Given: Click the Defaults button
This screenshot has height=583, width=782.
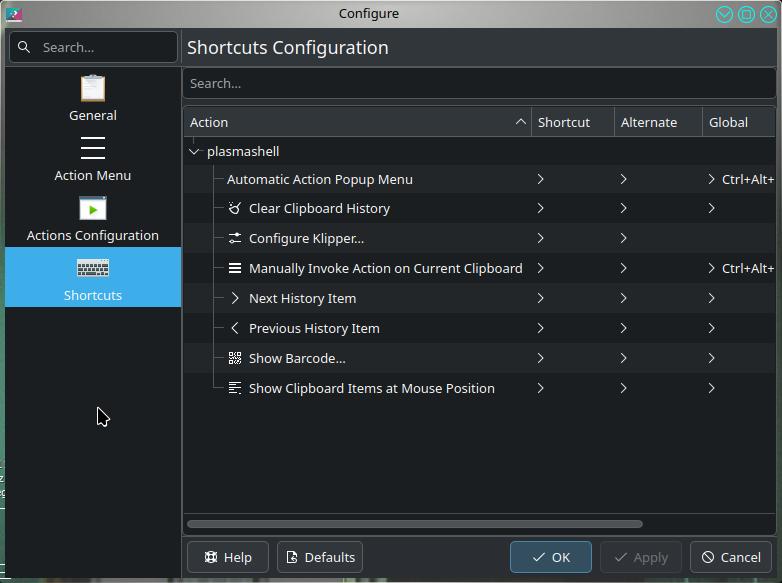Looking at the screenshot, I should click(x=320, y=557).
